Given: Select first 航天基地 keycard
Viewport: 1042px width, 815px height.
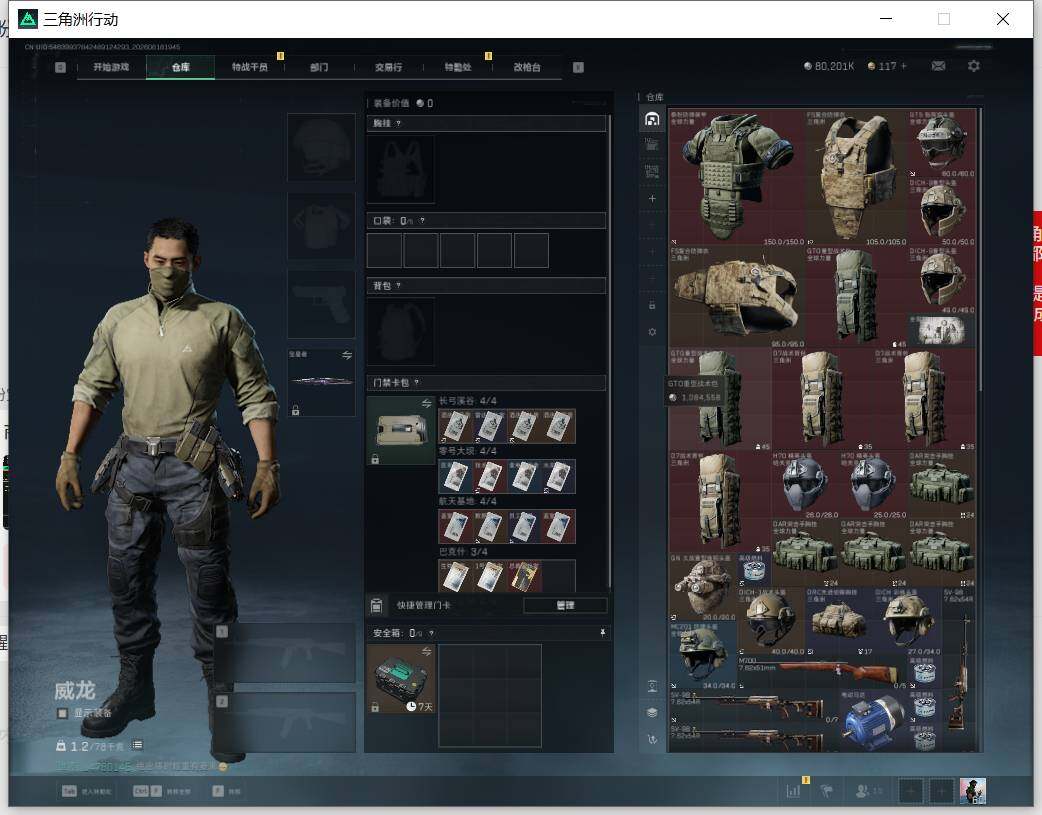Looking at the screenshot, I should (x=456, y=526).
